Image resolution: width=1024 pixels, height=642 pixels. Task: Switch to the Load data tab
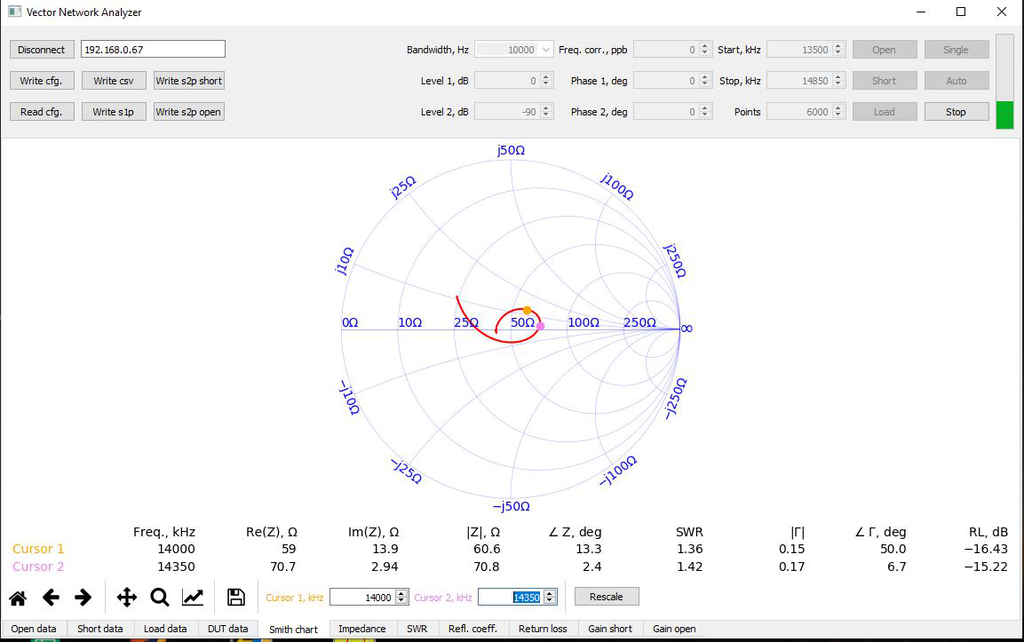pos(165,629)
